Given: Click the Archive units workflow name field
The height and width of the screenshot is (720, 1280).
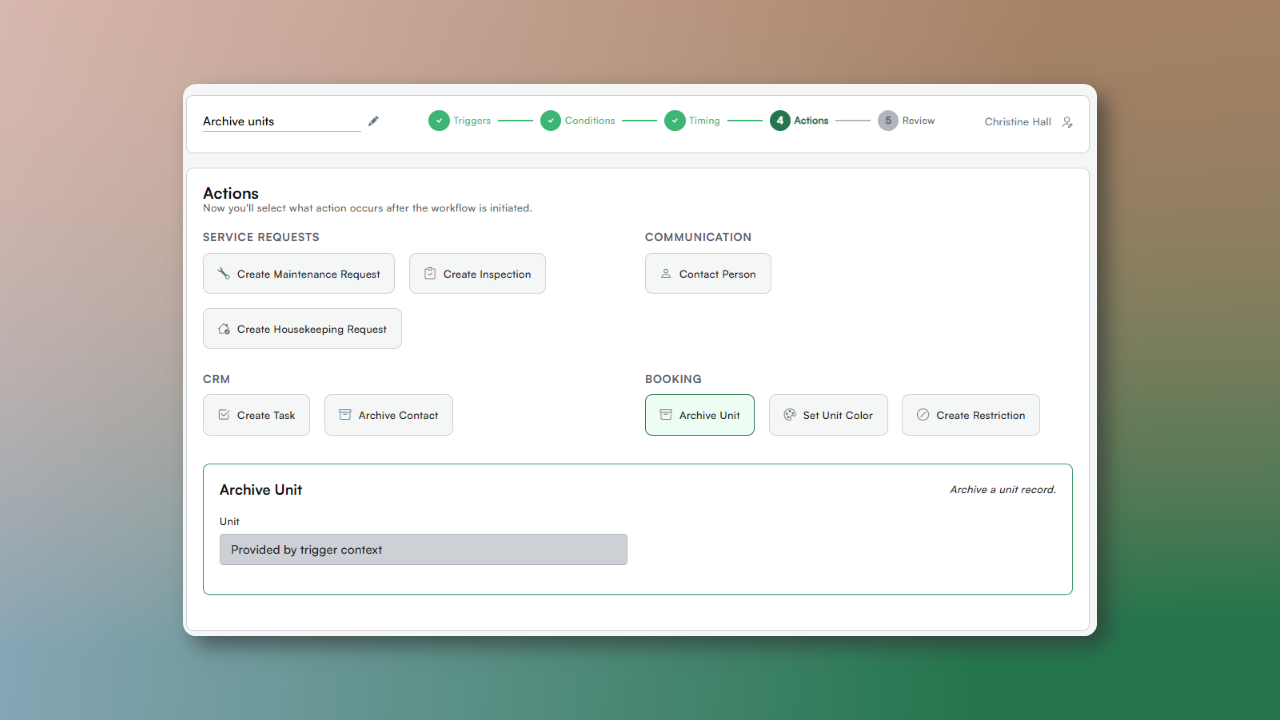Looking at the screenshot, I should pyautogui.click(x=281, y=121).
